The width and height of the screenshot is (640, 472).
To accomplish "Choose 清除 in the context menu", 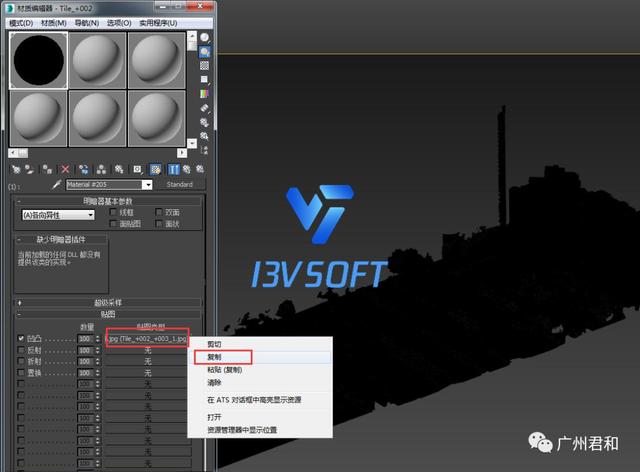I will 260,383.
